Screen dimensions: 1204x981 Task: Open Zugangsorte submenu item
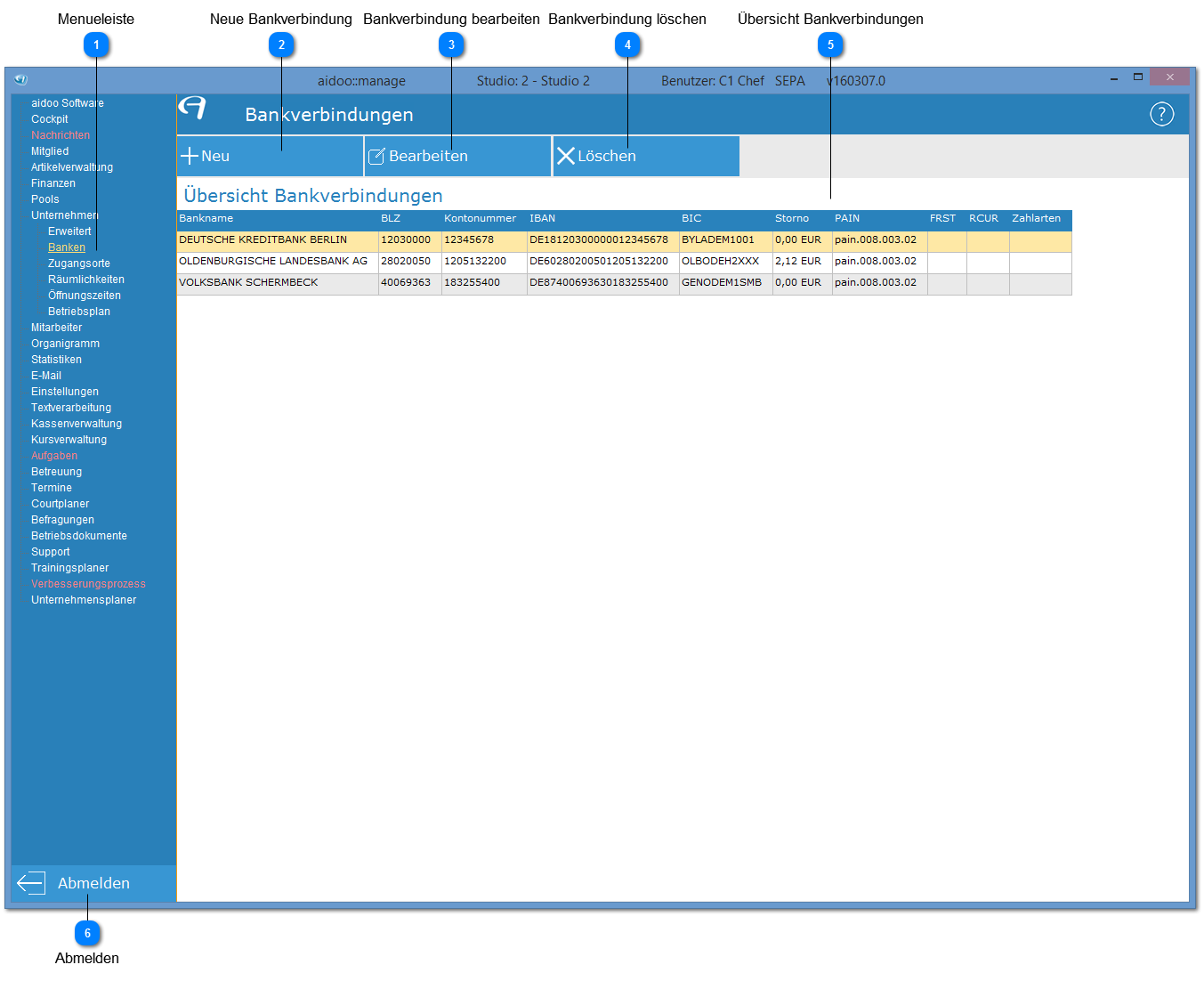[79, 263]
